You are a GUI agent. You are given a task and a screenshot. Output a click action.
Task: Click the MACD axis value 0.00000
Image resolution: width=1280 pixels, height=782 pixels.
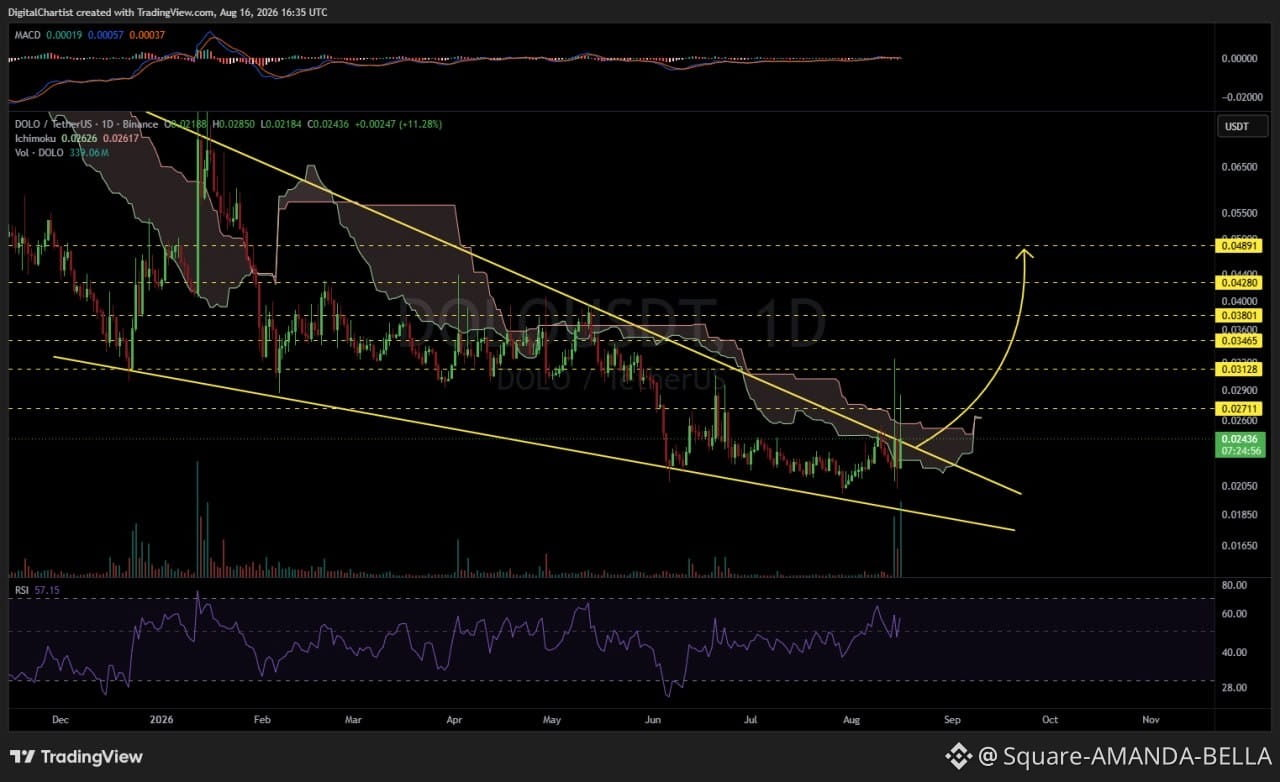tap(1240, 59)
